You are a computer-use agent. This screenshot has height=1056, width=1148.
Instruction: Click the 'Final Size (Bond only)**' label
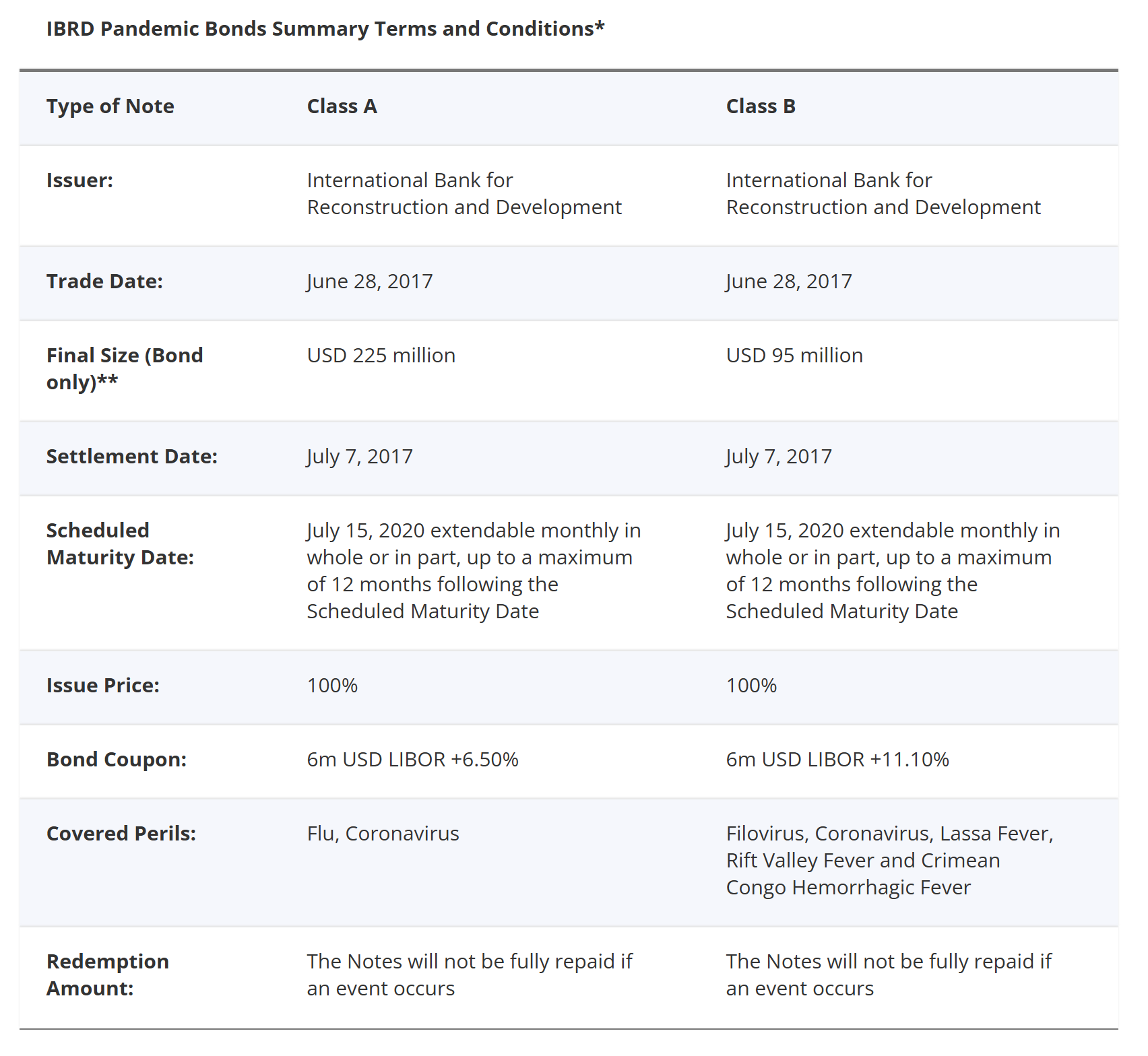point(125,369)
